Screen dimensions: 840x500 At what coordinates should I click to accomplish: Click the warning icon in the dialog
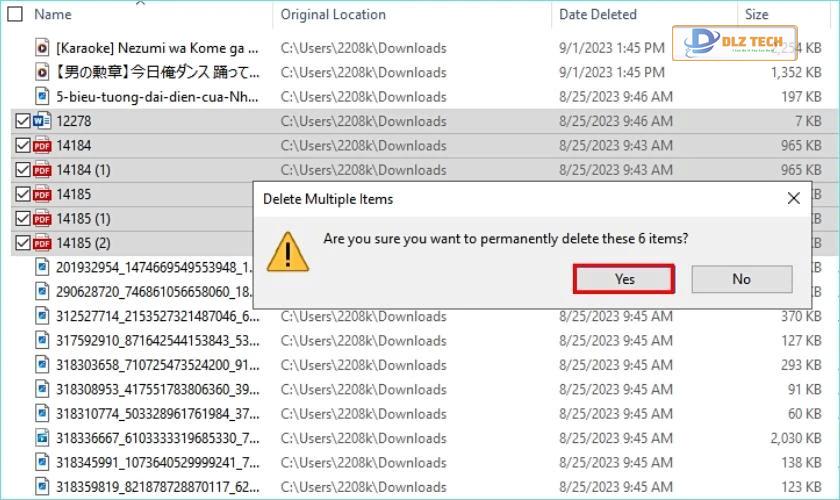[288, 252]
